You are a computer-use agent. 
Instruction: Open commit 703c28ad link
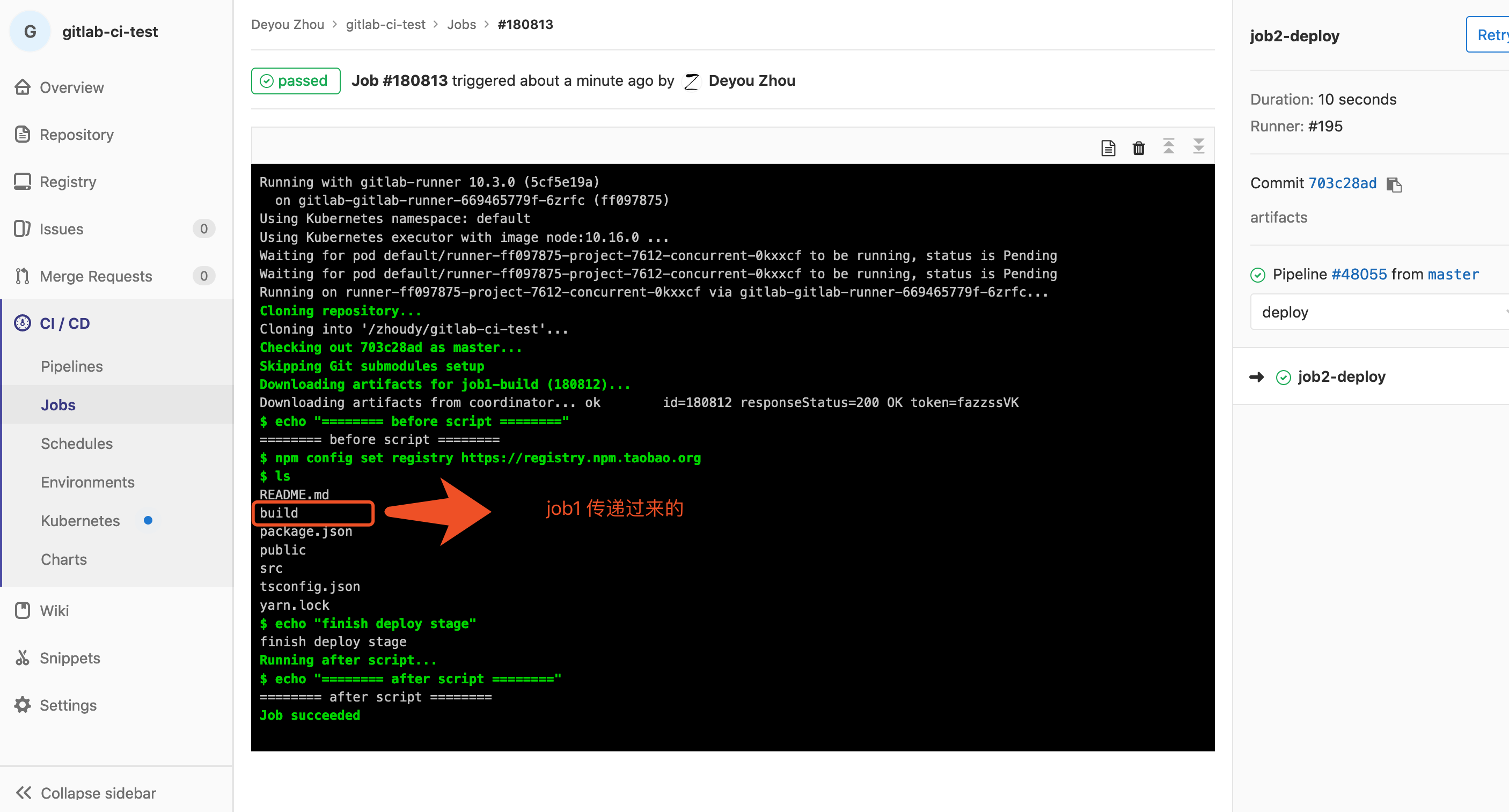[1342, 183]
